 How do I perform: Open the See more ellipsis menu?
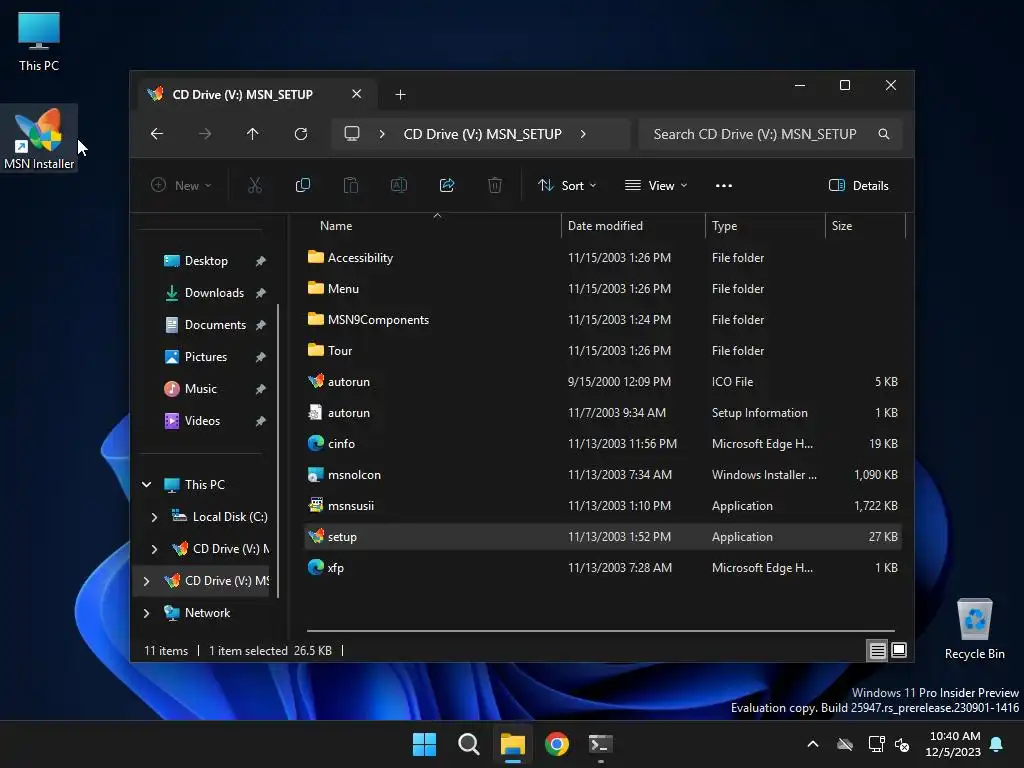click(x=724, y=185)
